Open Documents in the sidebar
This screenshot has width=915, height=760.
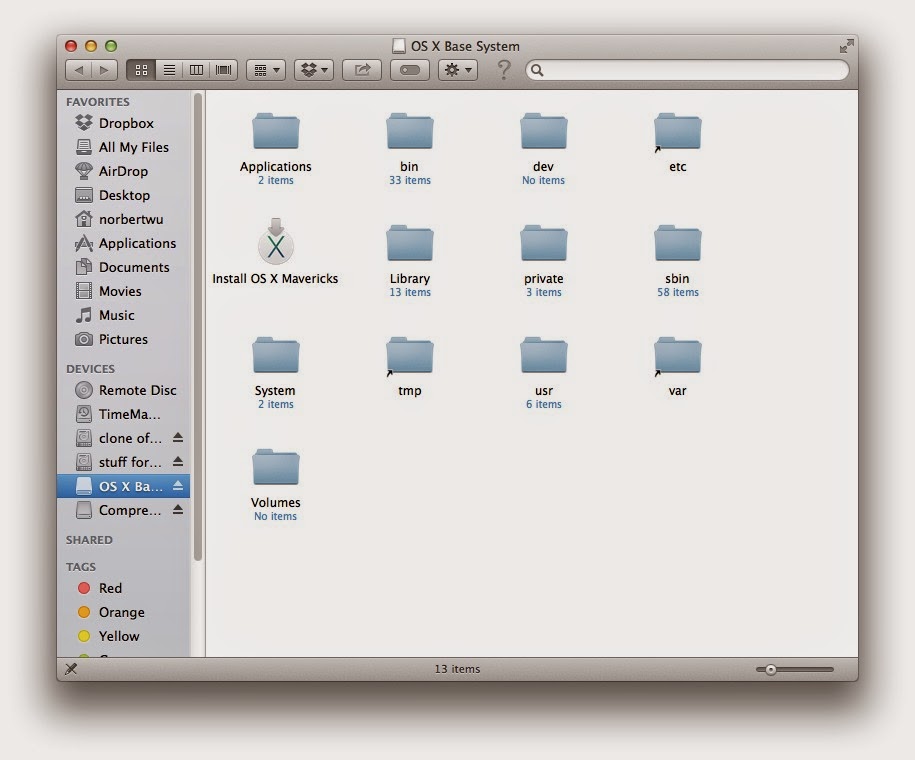(x=123, y=267)
